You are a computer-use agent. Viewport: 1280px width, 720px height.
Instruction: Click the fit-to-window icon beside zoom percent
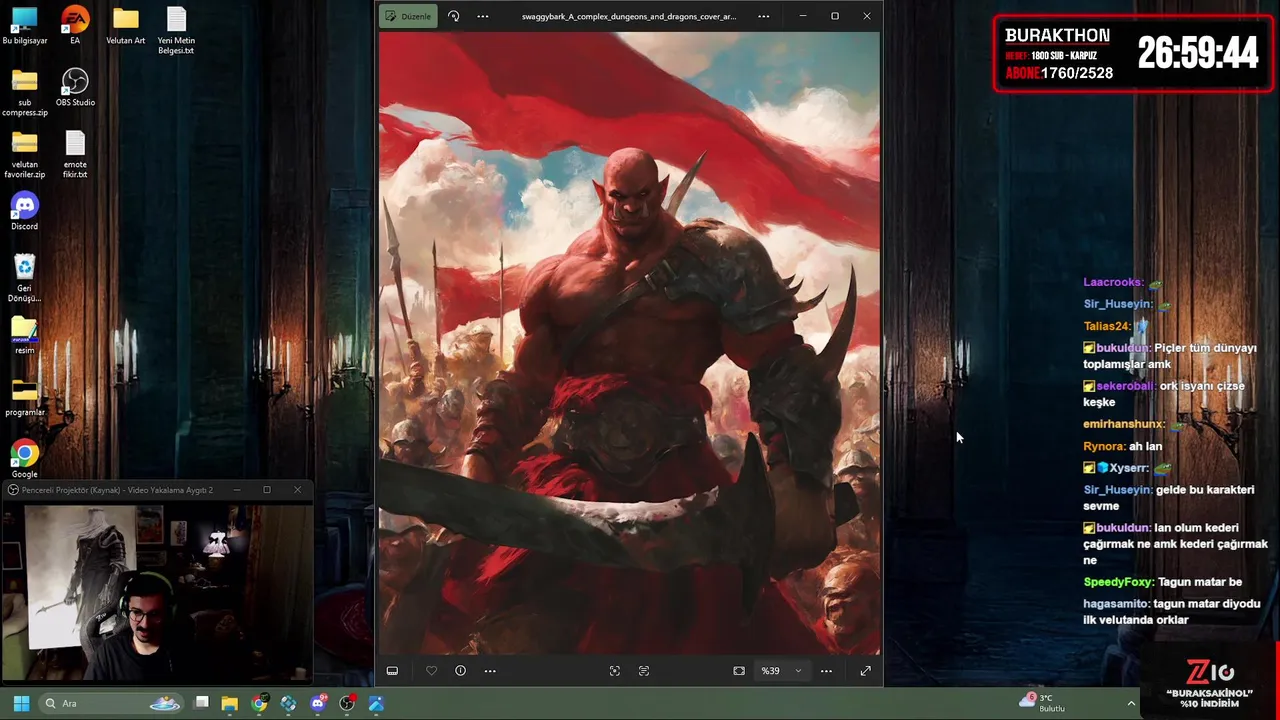(x=739, y=671)
